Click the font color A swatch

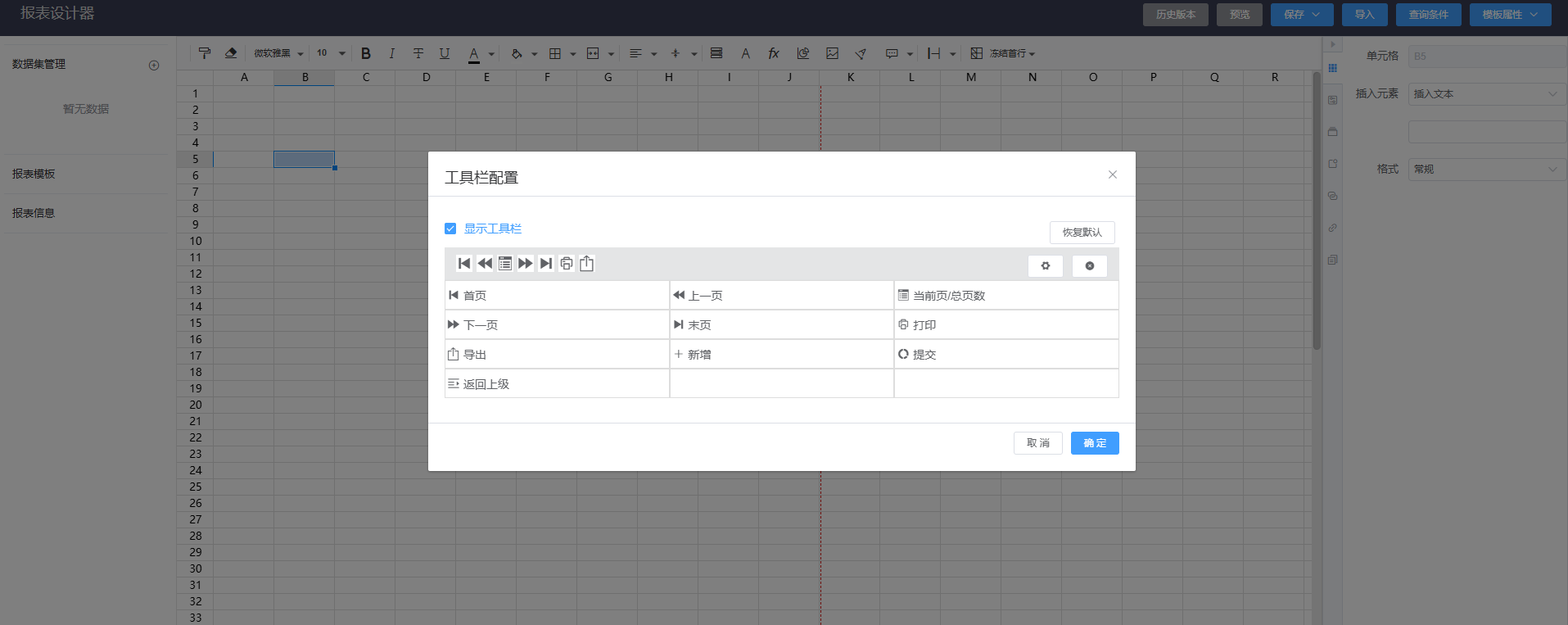[x=474, y=54]
